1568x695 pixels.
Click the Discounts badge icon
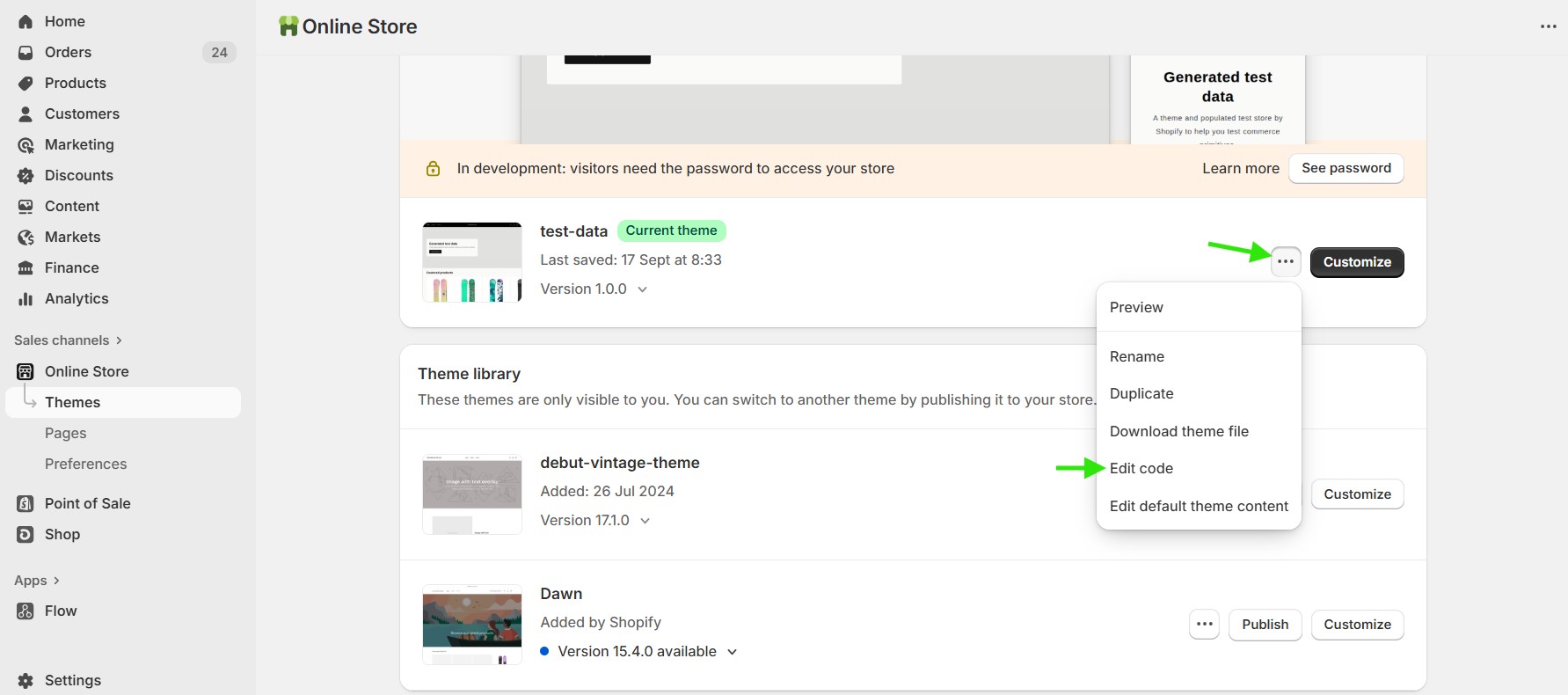pos(26,175)
